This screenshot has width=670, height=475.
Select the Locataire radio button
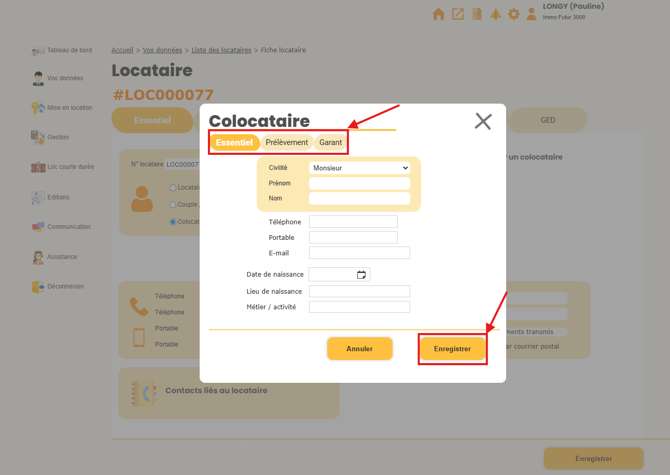tap(173, 188)
